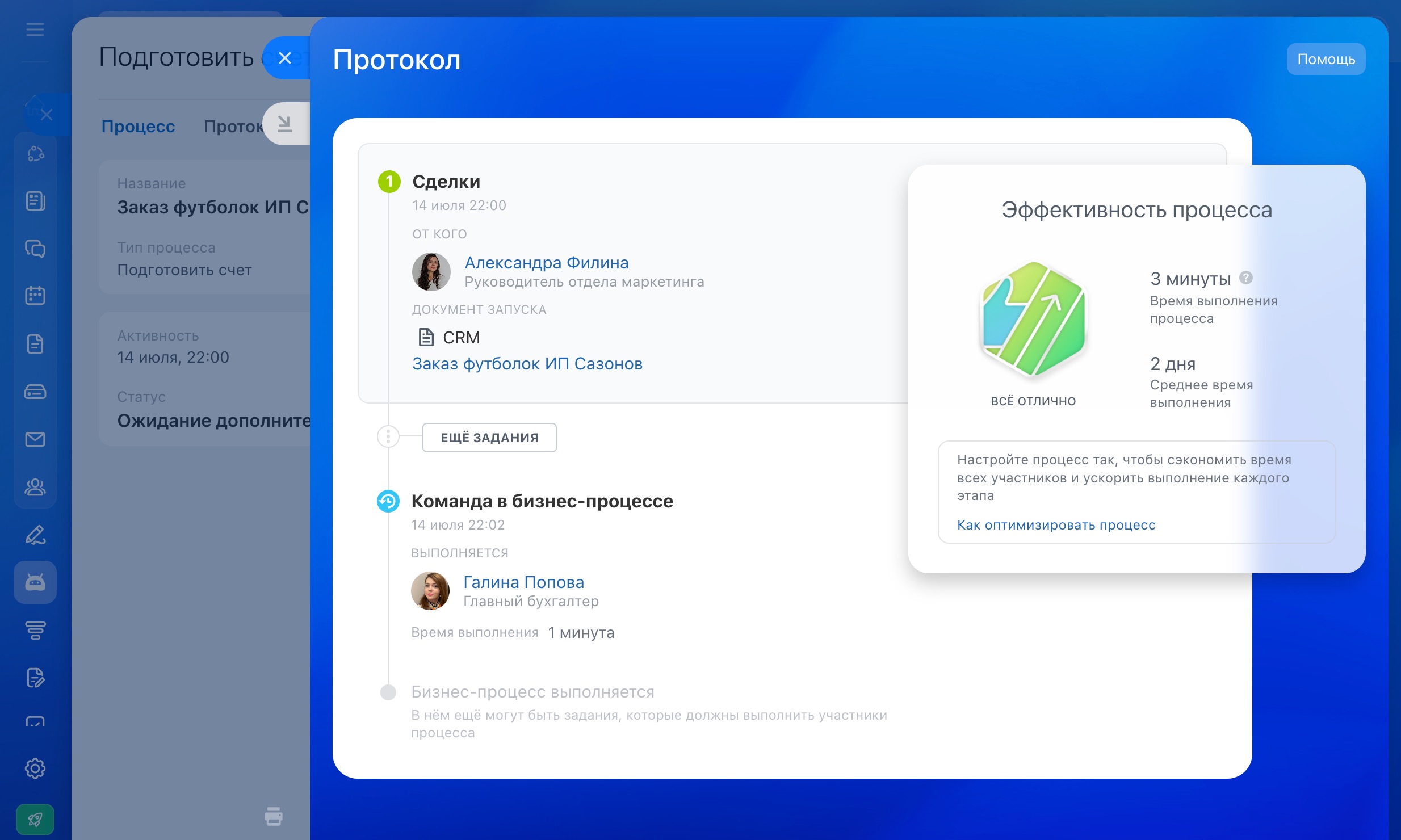Click the collapse arrow button beside tabs
This screenshot has width=1401, height=840.
pyautogui.click(x=286, y=124)
